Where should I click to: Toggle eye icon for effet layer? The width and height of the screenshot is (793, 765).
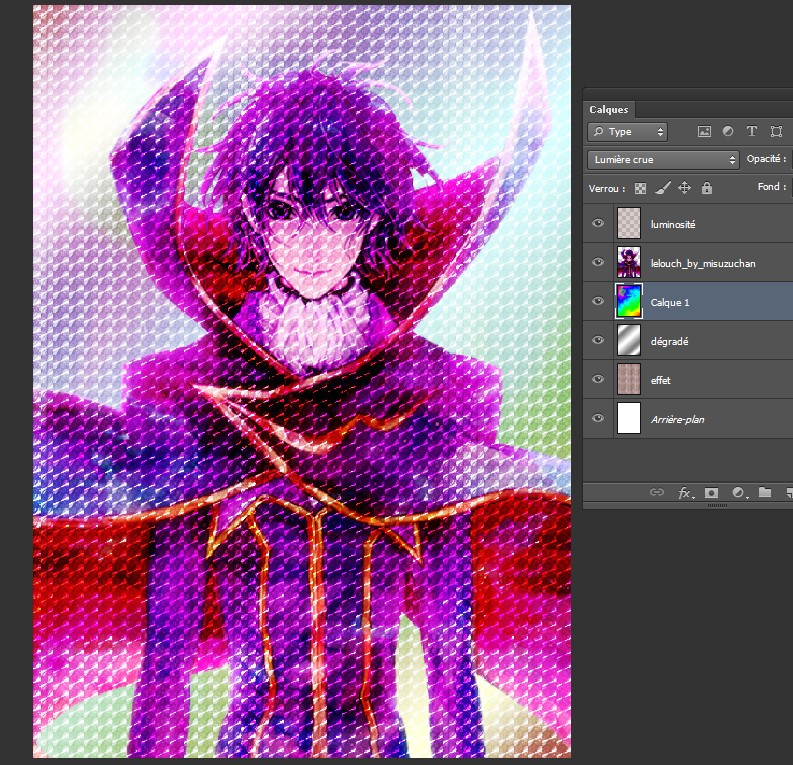coord(598,379)
